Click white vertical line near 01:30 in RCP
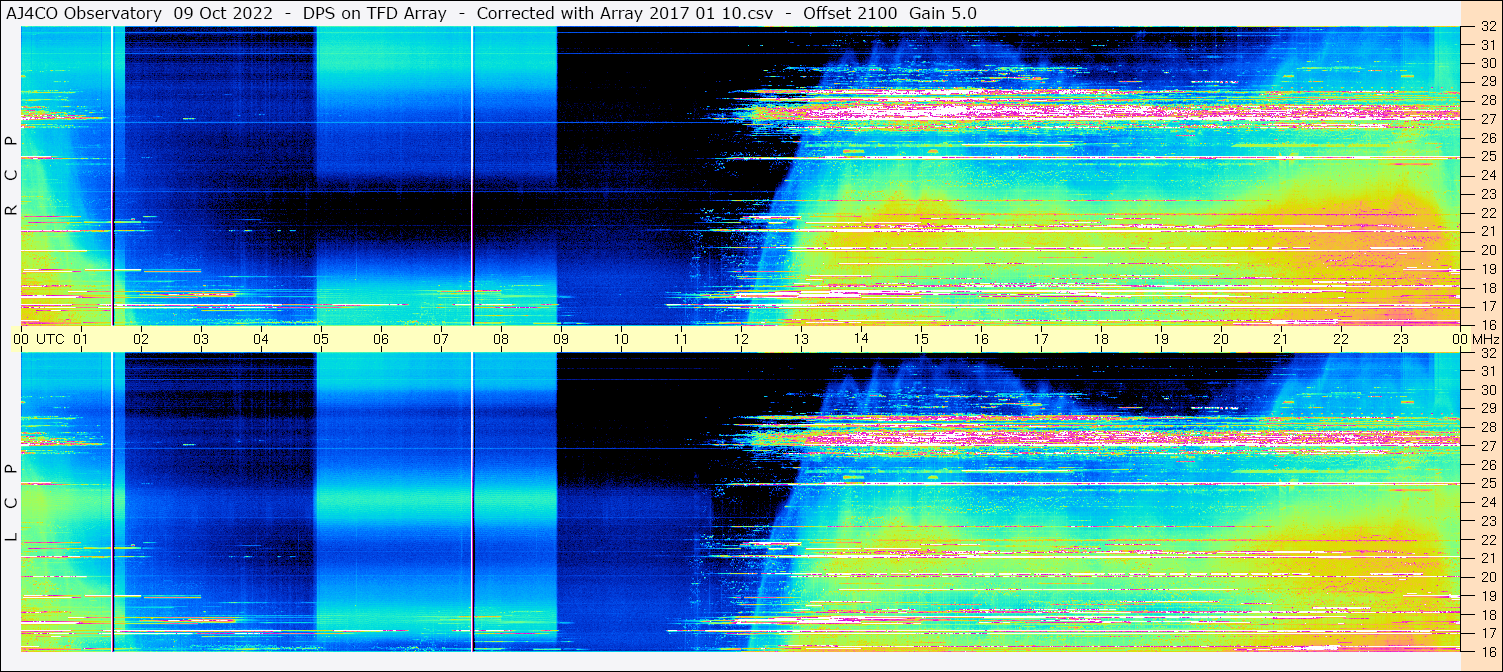Image resolution: width=1503 pixels, height=672 pixels. pos(112,176)
